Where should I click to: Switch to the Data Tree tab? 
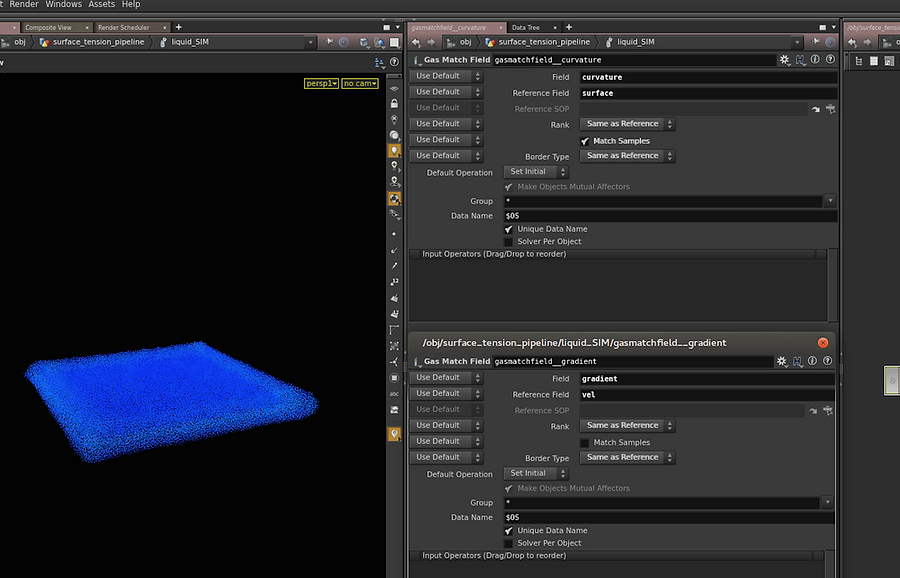tap(526, 27)
